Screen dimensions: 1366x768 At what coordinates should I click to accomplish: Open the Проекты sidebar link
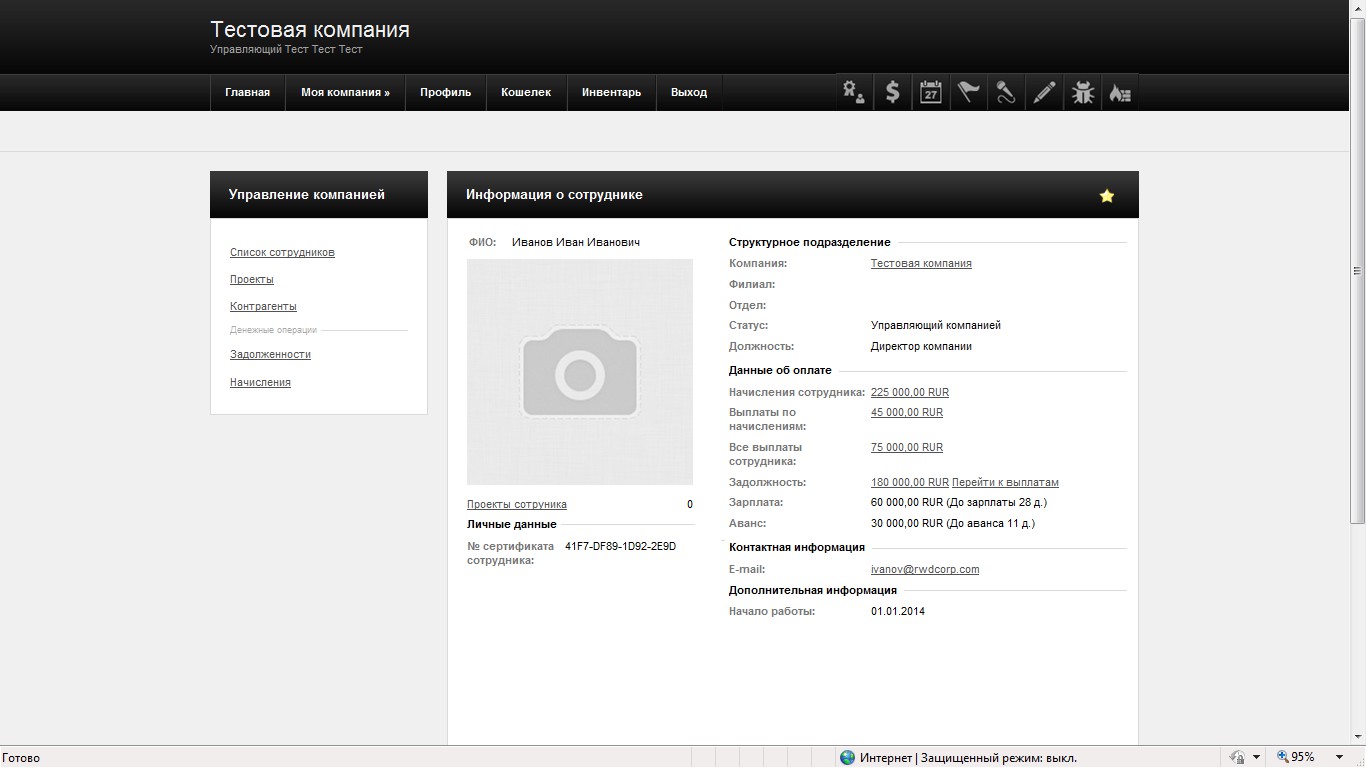[x=252, y=279]
